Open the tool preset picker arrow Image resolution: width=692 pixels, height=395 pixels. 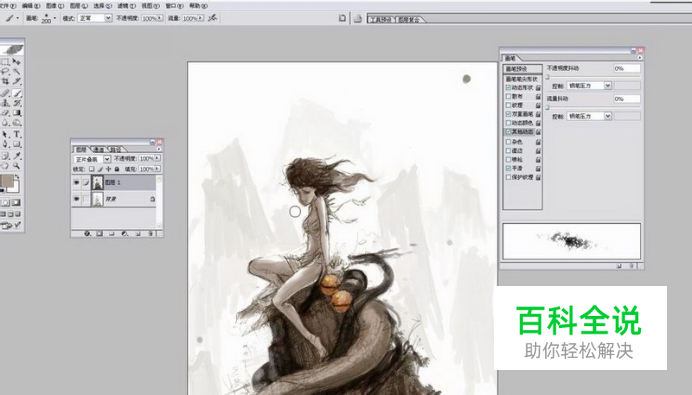[18, 19]
